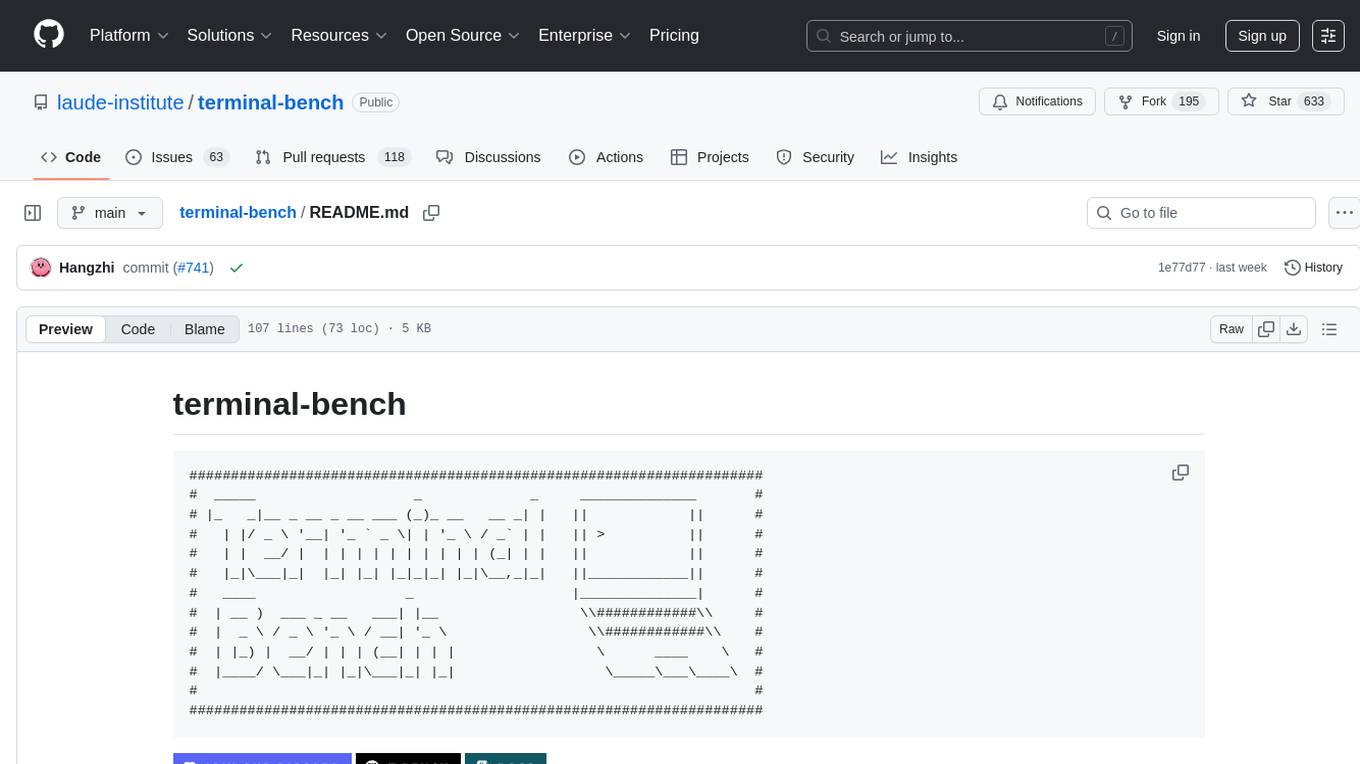Screen dimensions: 1360x764
Task: Switch to the Blame view
Action: point(204,329)
